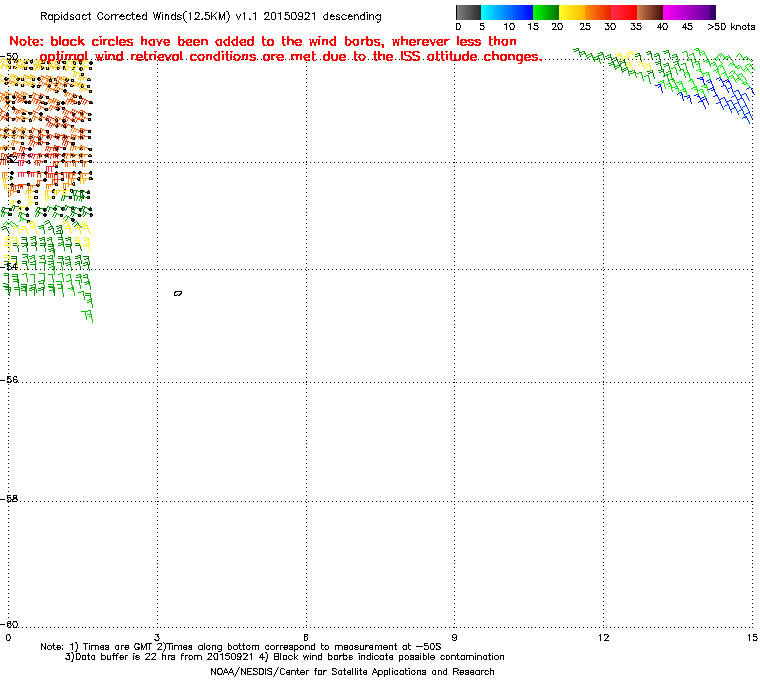The height and width of the screenshot is (688, 760).
Task: Click the '25' label under the color scale
Action: tap(585, 27)
